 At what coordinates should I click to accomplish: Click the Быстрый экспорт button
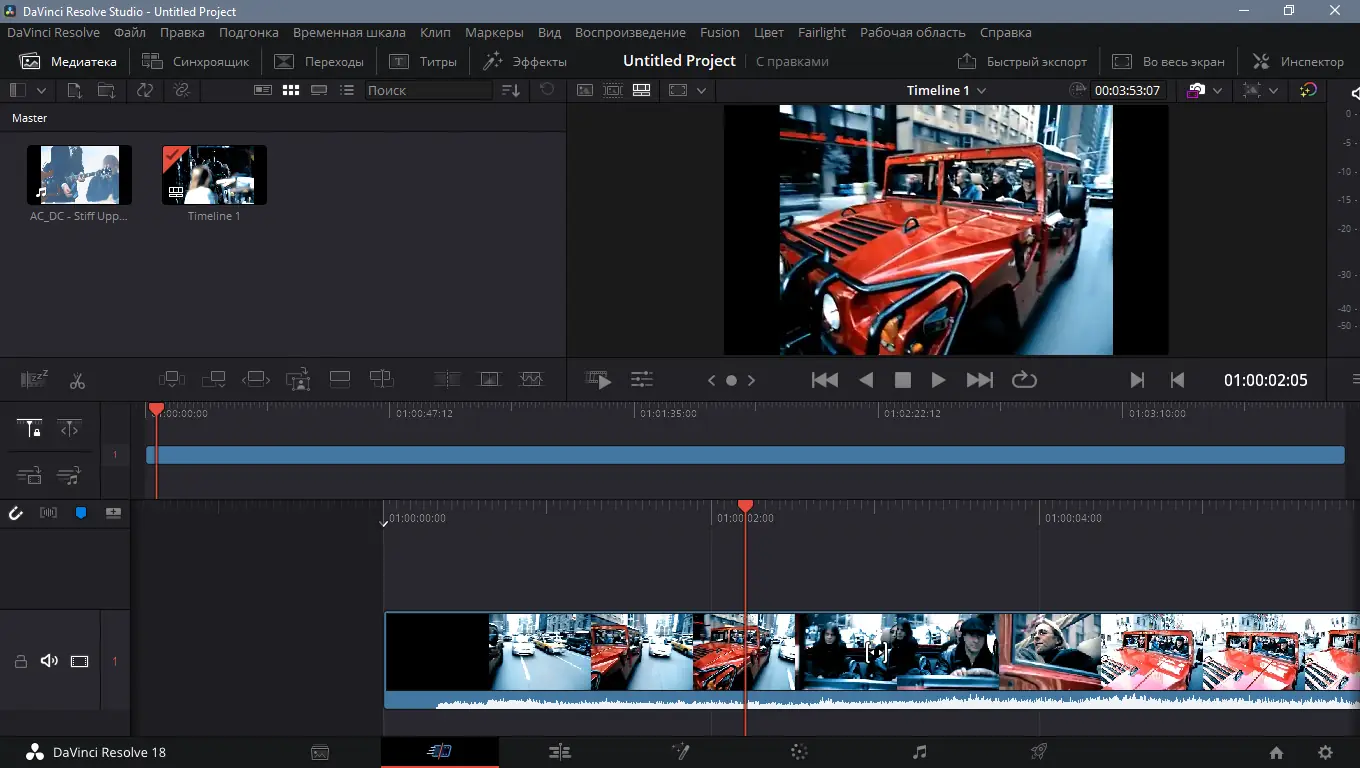pos(1022,61)
